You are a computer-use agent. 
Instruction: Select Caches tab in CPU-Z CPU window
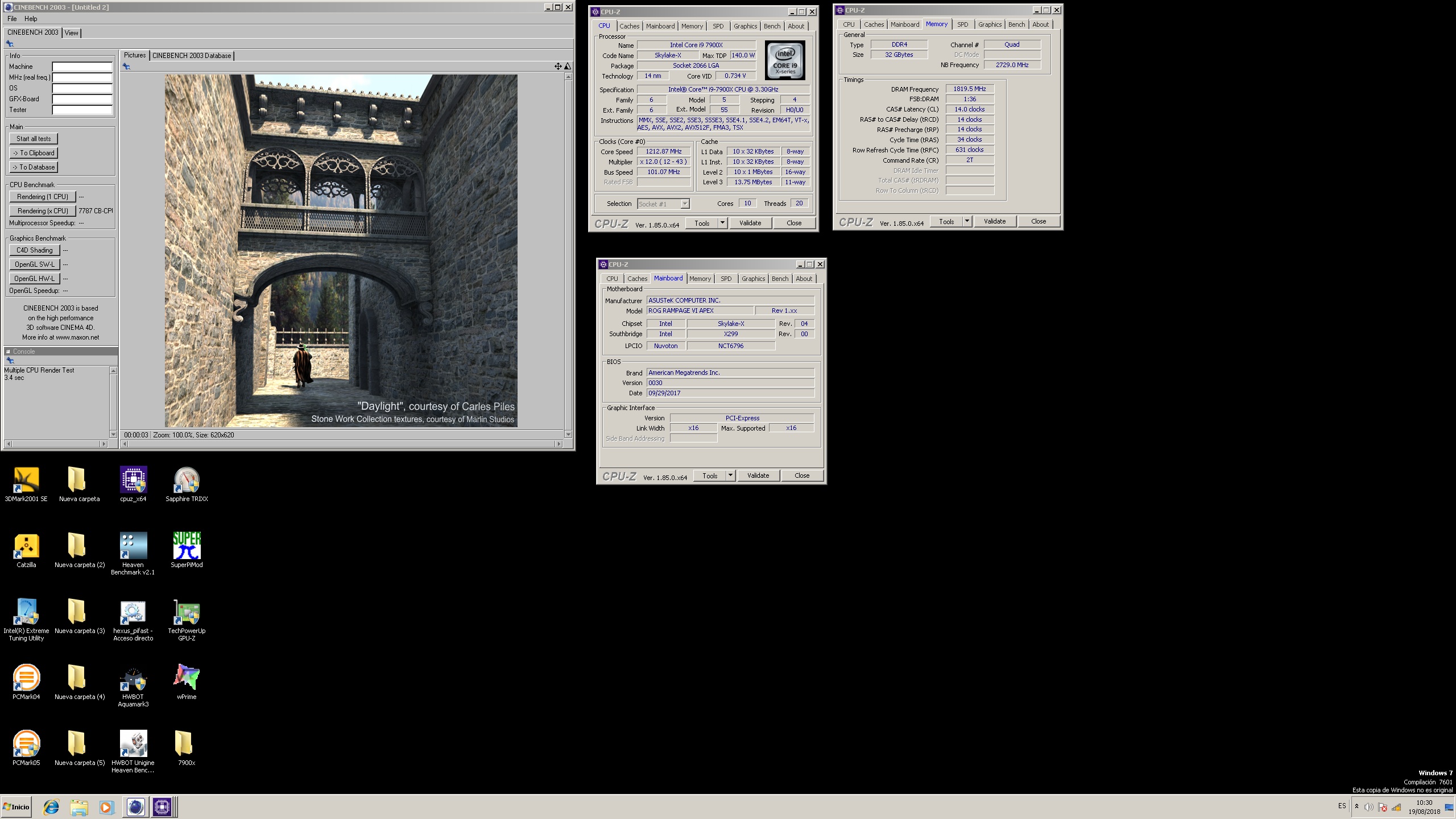(629, 26)
